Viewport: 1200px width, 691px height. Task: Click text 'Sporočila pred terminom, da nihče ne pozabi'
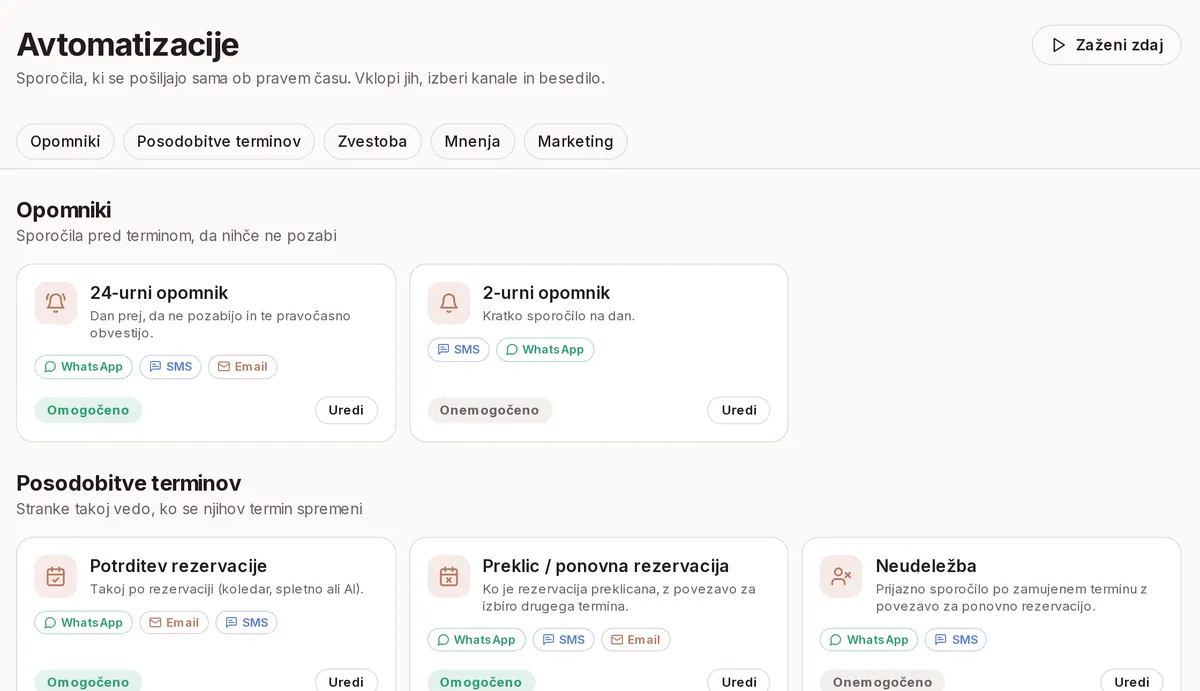[176, 236]
